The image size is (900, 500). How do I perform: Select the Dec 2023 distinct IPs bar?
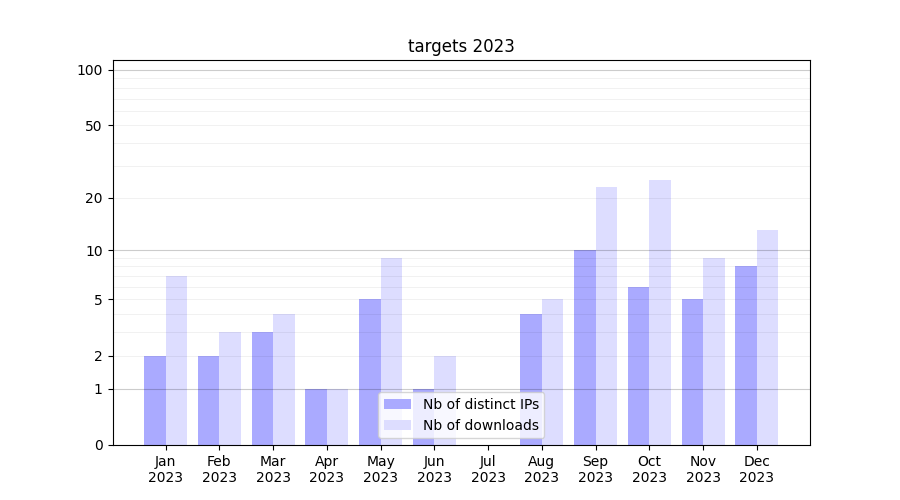[x=746, y=355]
